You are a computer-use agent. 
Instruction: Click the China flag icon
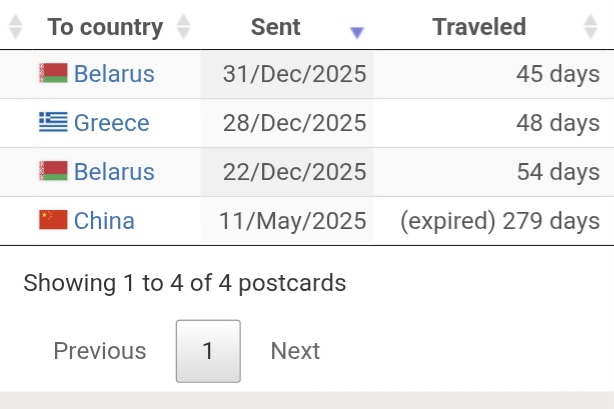pyautogui.click(x=53, y=220)
